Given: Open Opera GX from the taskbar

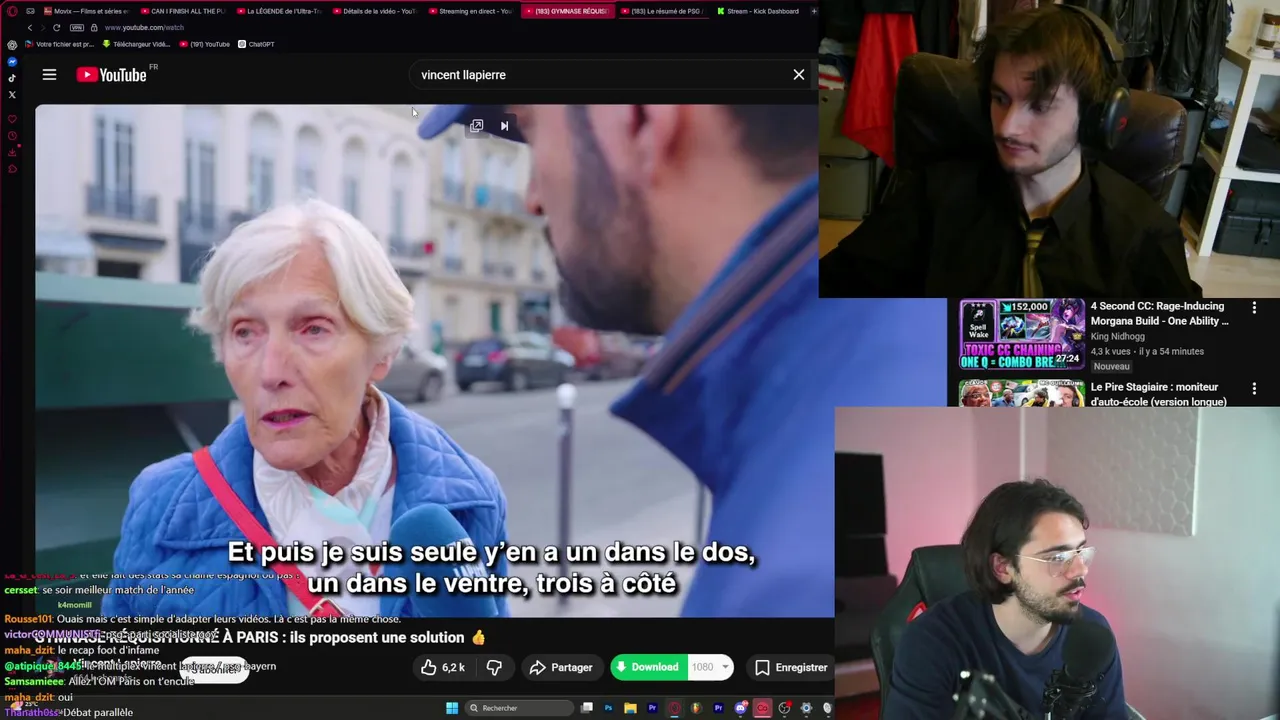Looking at the screenshot, I should [x=674, y=708].
